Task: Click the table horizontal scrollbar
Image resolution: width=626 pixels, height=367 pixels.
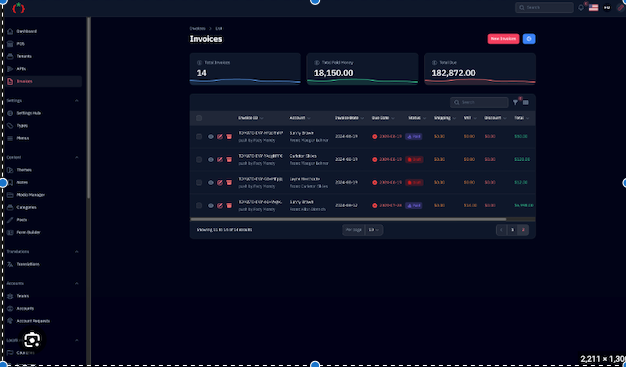Action: tap(348, 219)
